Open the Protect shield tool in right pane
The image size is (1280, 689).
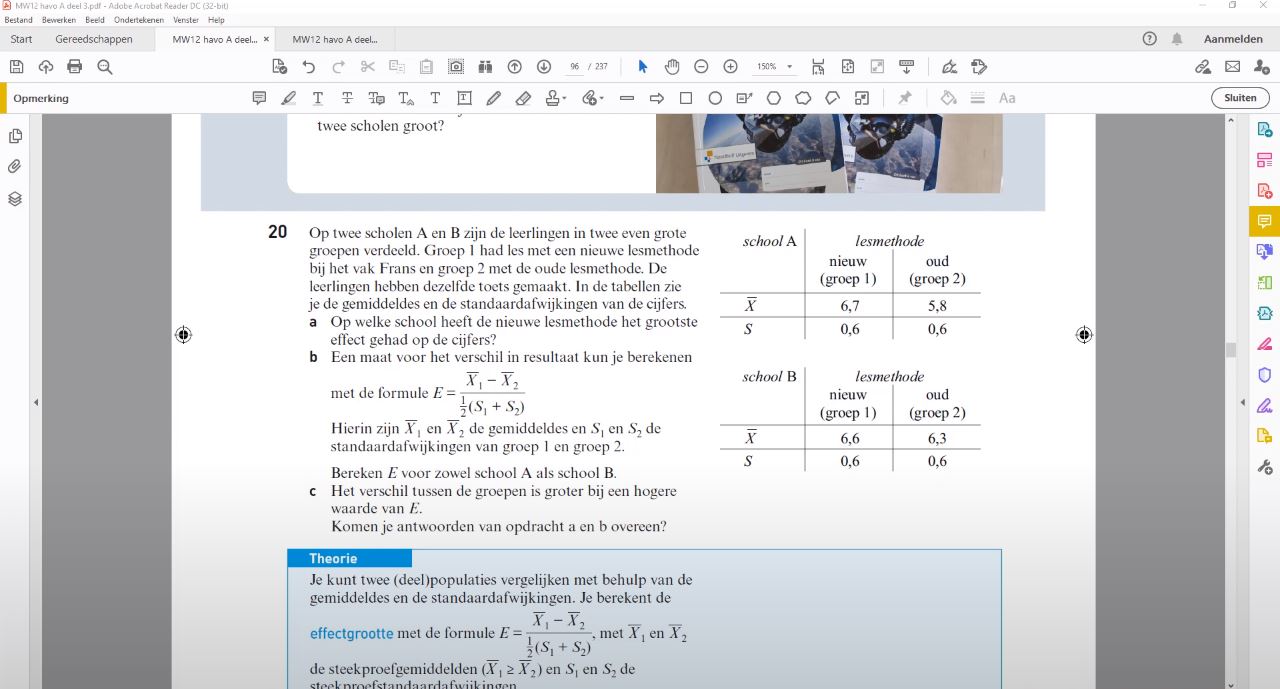[x=1265, y=375]
